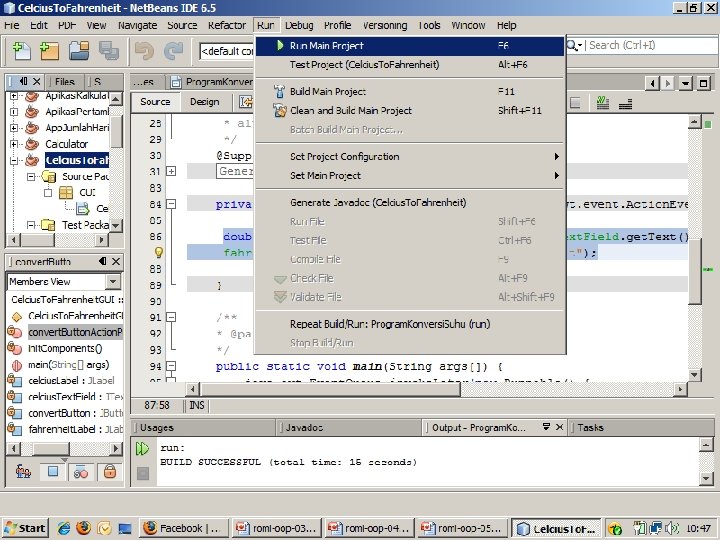
Task: Click the Source Packages folder icon
Action: click(x=49, y=176)
